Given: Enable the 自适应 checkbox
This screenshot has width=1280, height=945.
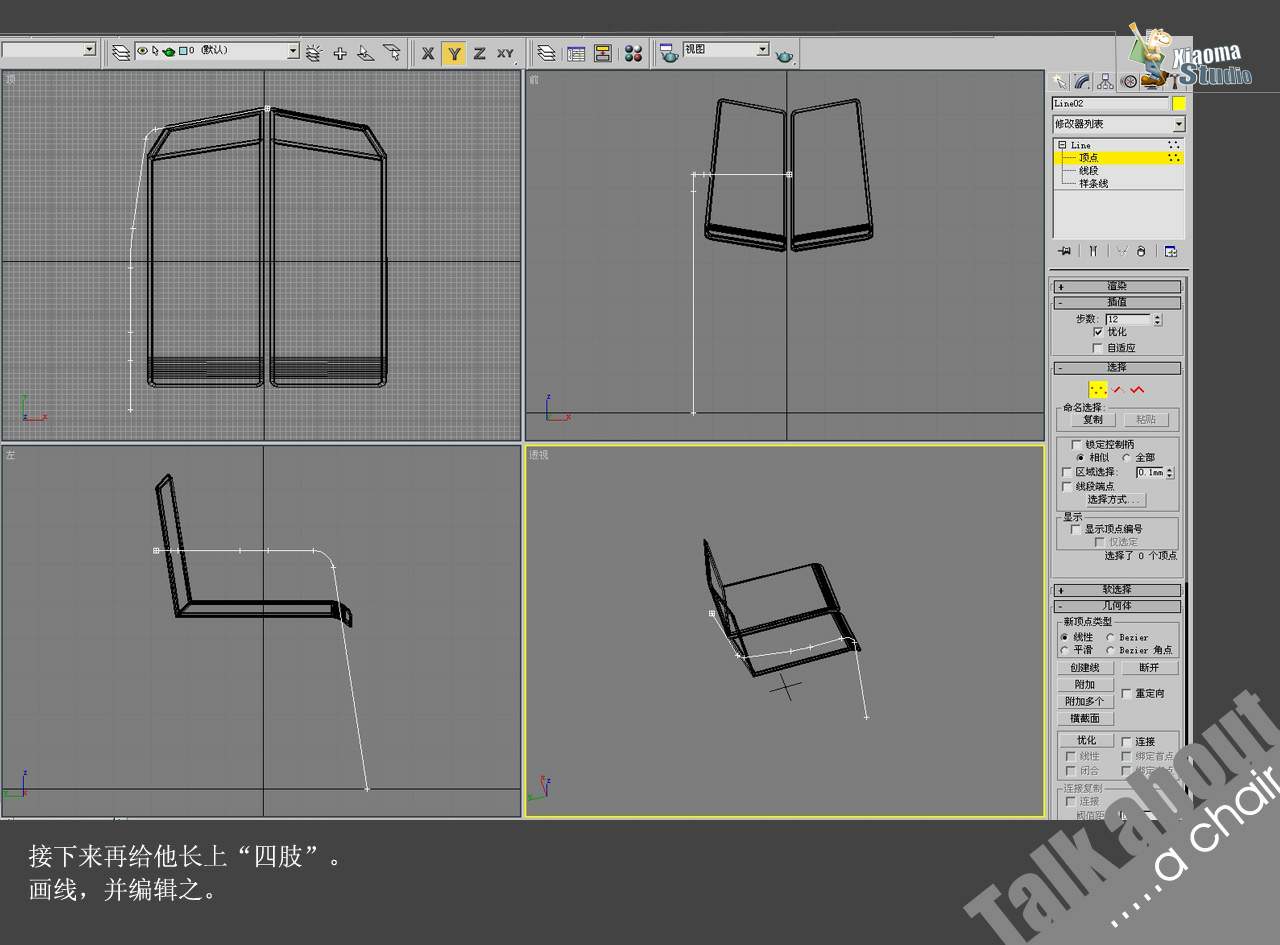Looking at the screenshot, I should (1098, 348).
